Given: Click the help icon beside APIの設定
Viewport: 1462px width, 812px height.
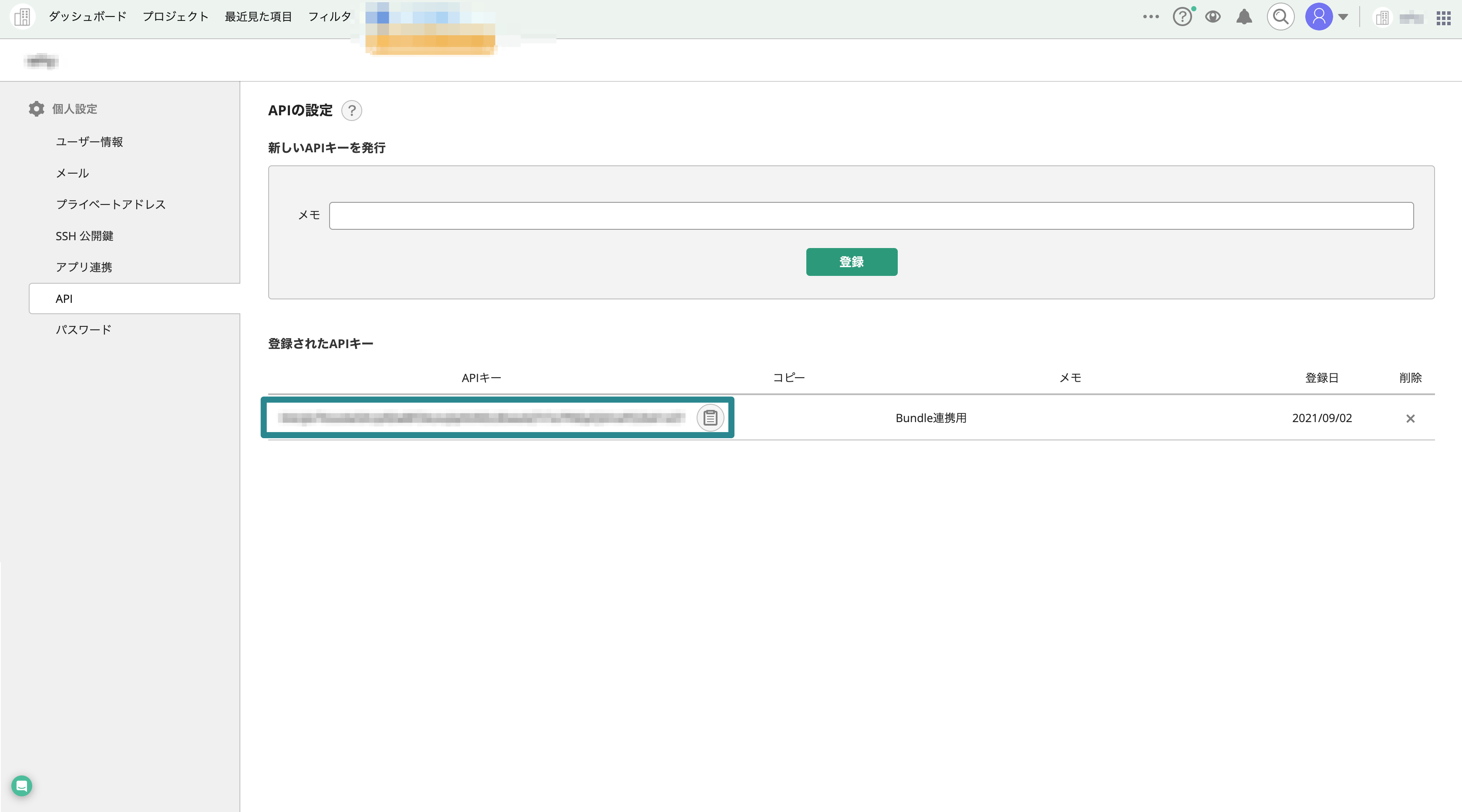Looking at the screenshot, I should pyautogui.click(x=351, y=110).
